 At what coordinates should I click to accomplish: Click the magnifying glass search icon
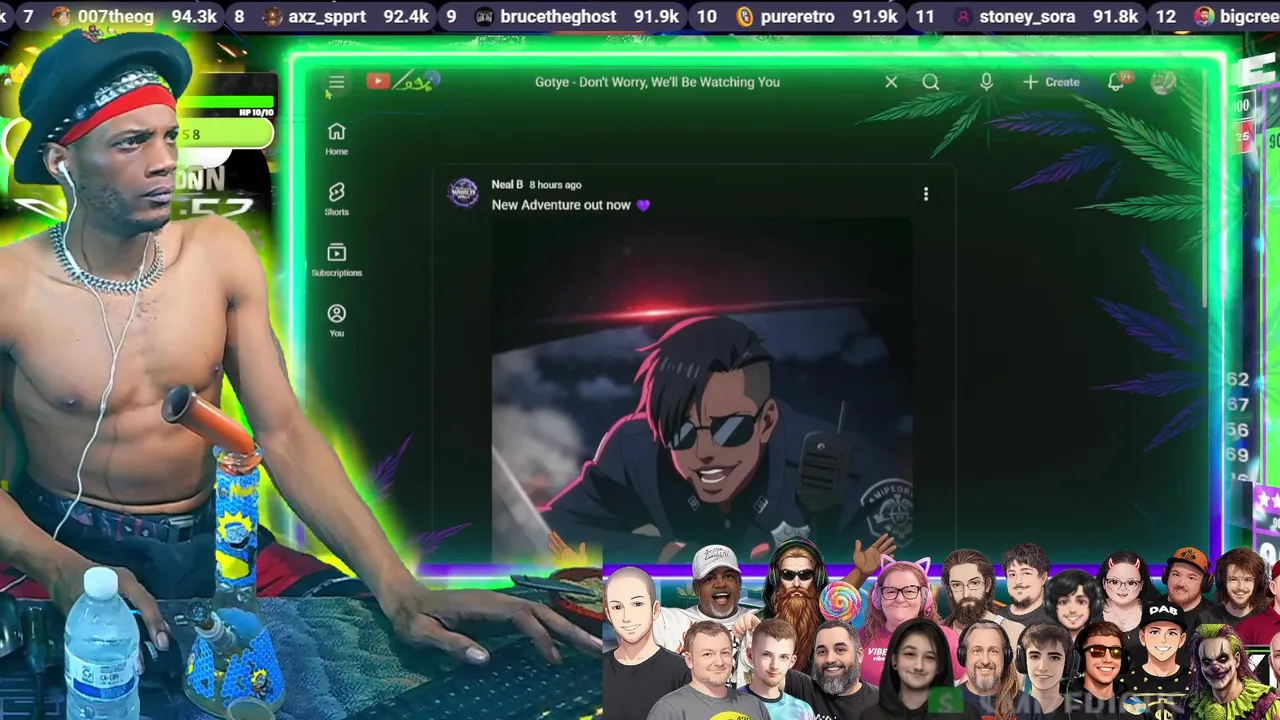click(931, 82)
